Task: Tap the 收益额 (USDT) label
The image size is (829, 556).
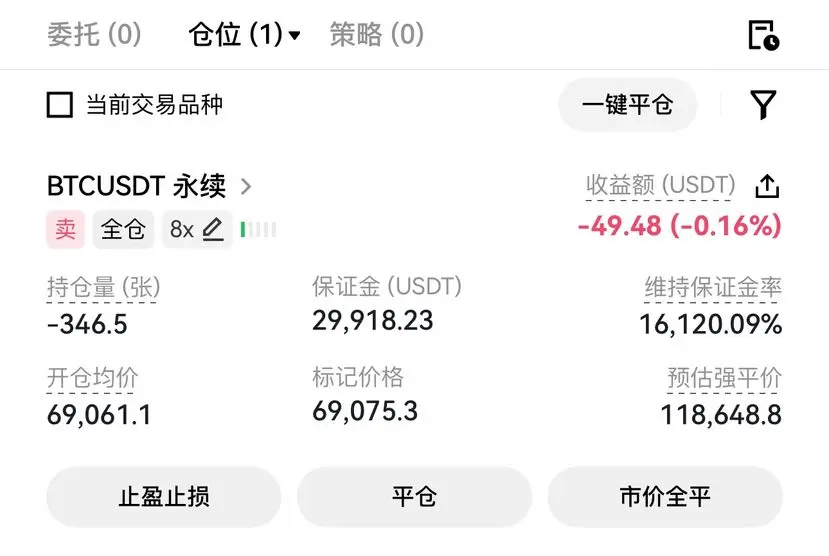Action: tap(660, 186)
